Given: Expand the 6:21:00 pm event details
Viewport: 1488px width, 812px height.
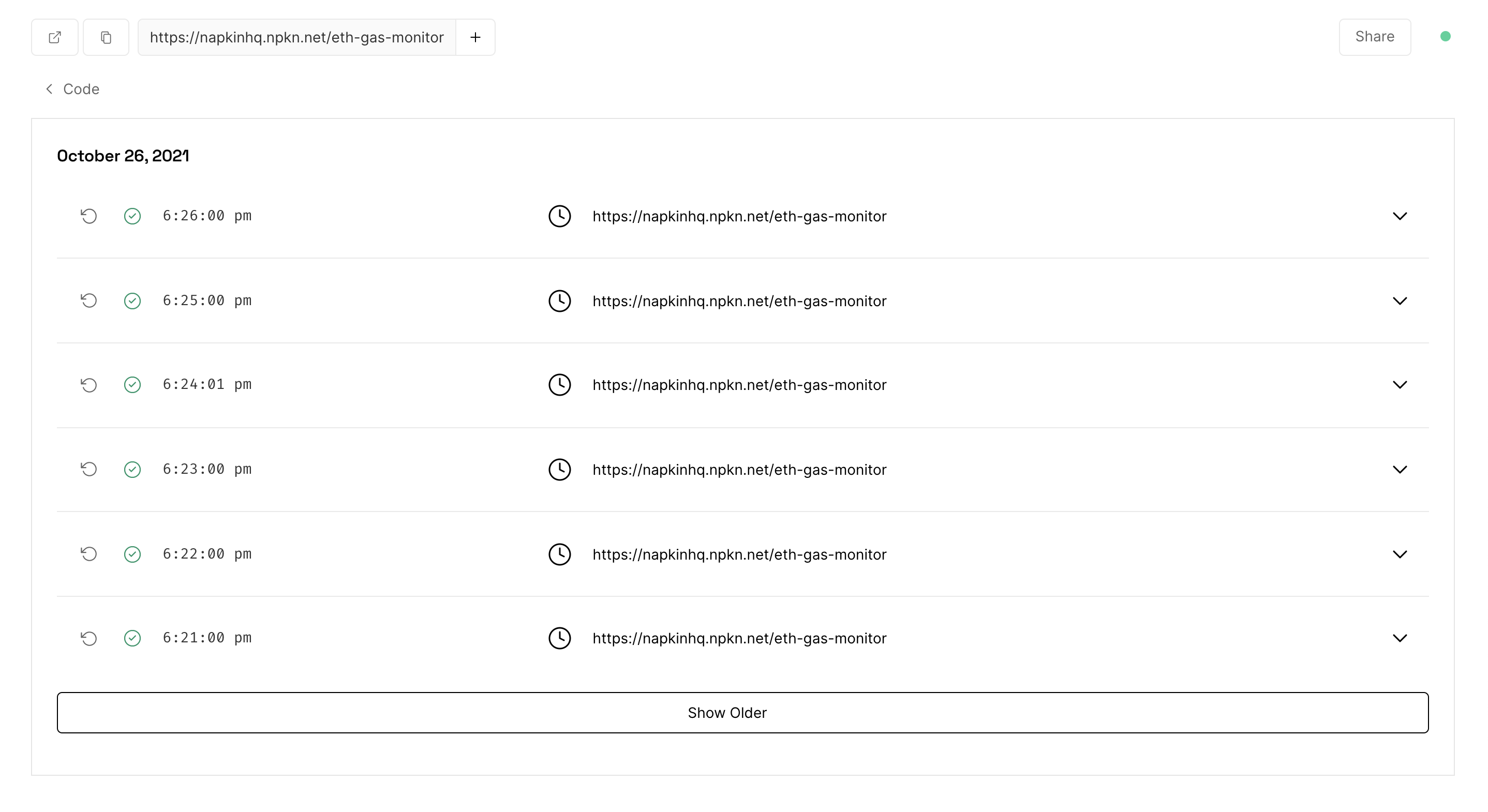Looking at the screenshot, I should tap(1399, 638).
